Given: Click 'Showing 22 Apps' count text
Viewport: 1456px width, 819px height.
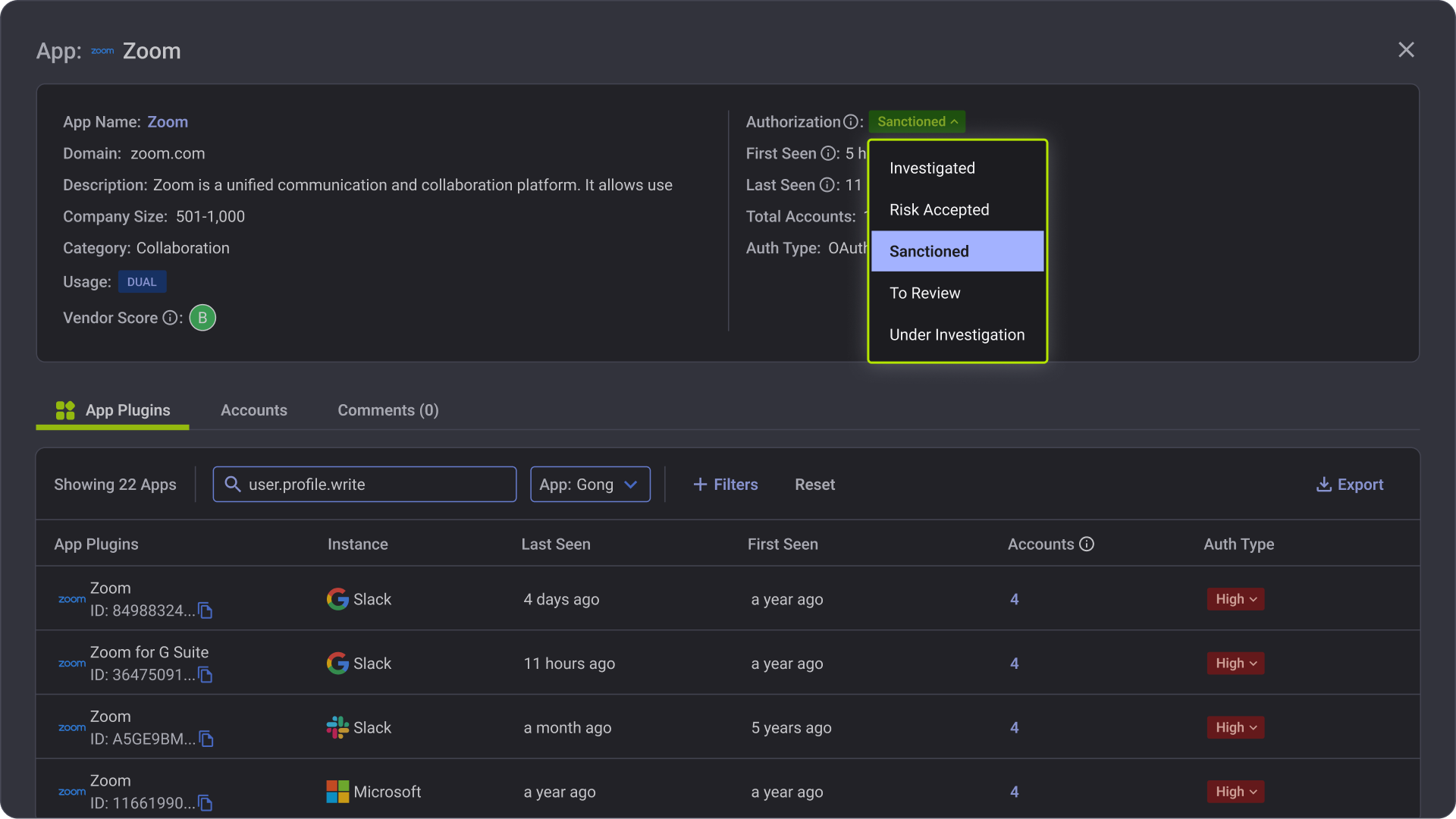Looking at the screenshot, I should (115, 485).
